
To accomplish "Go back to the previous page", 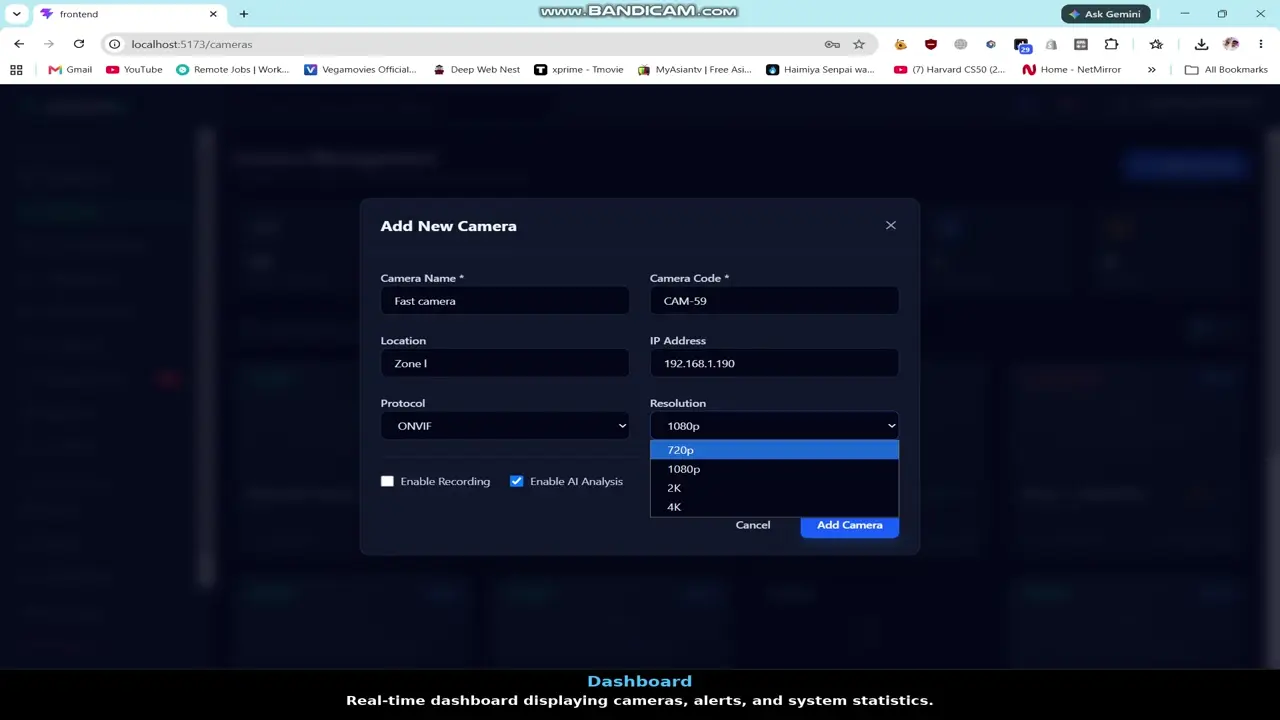I will pos(19,44).
